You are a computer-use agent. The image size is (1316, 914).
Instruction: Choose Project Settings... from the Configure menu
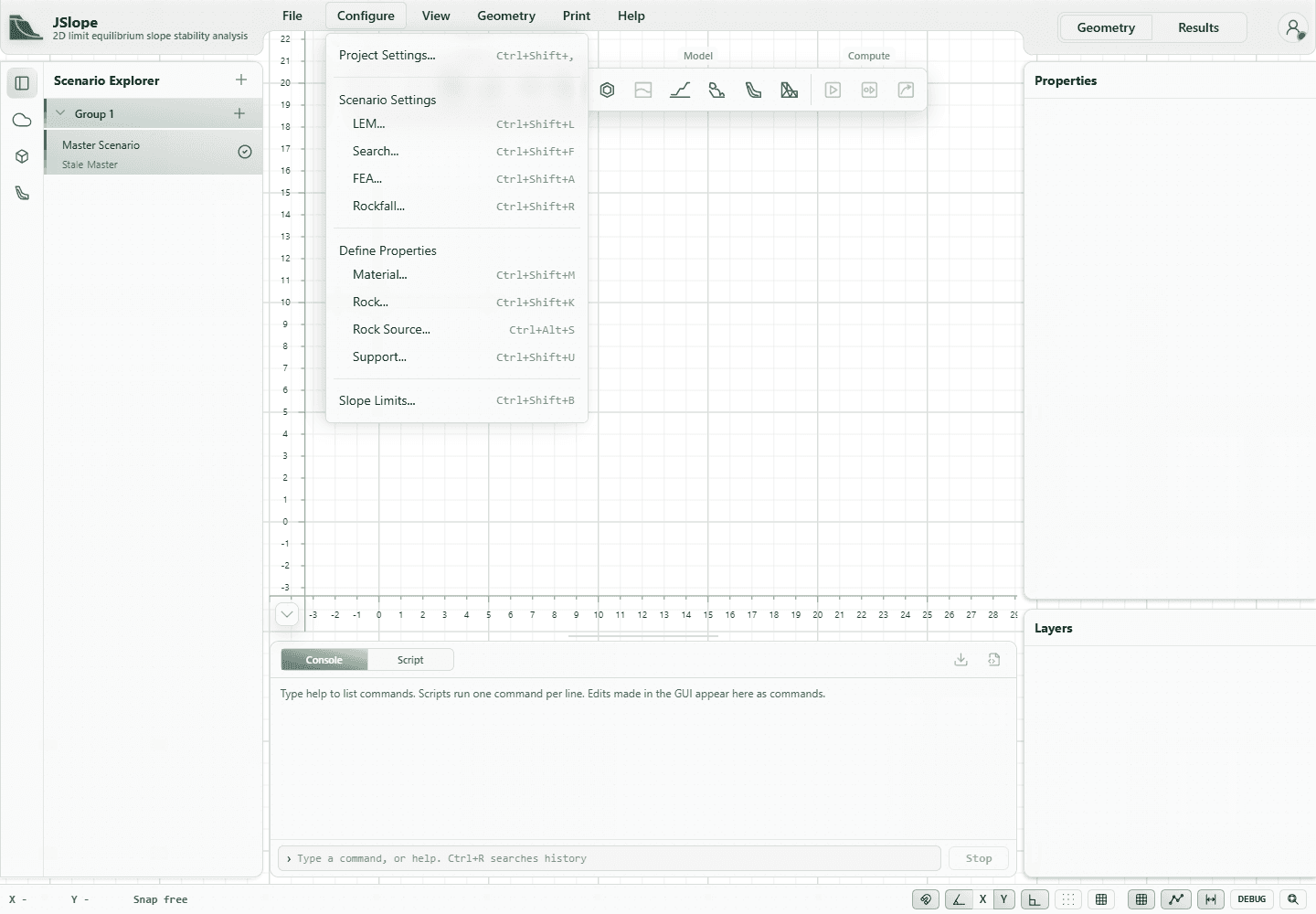(456, 56)
